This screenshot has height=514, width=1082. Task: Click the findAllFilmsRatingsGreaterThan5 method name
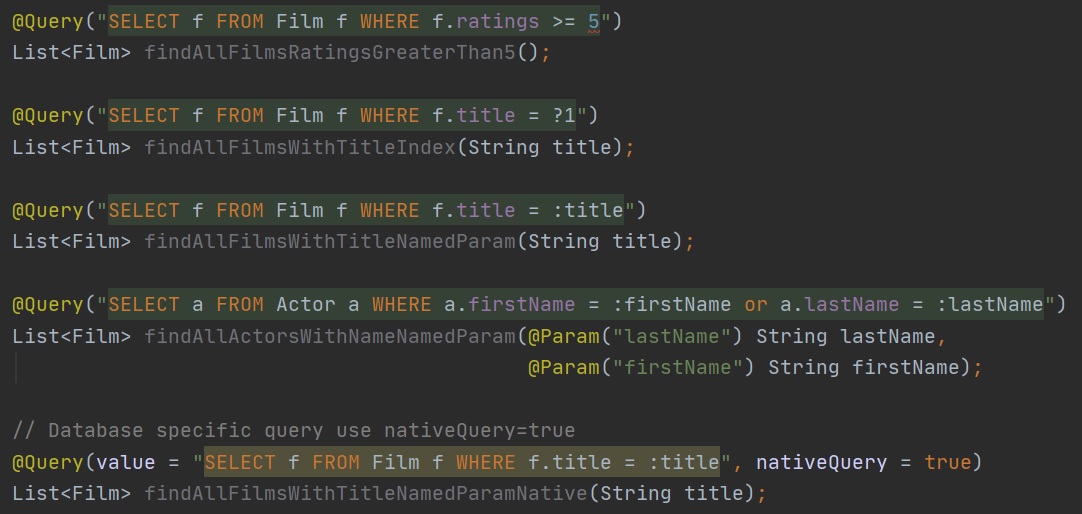coord(330,52)
